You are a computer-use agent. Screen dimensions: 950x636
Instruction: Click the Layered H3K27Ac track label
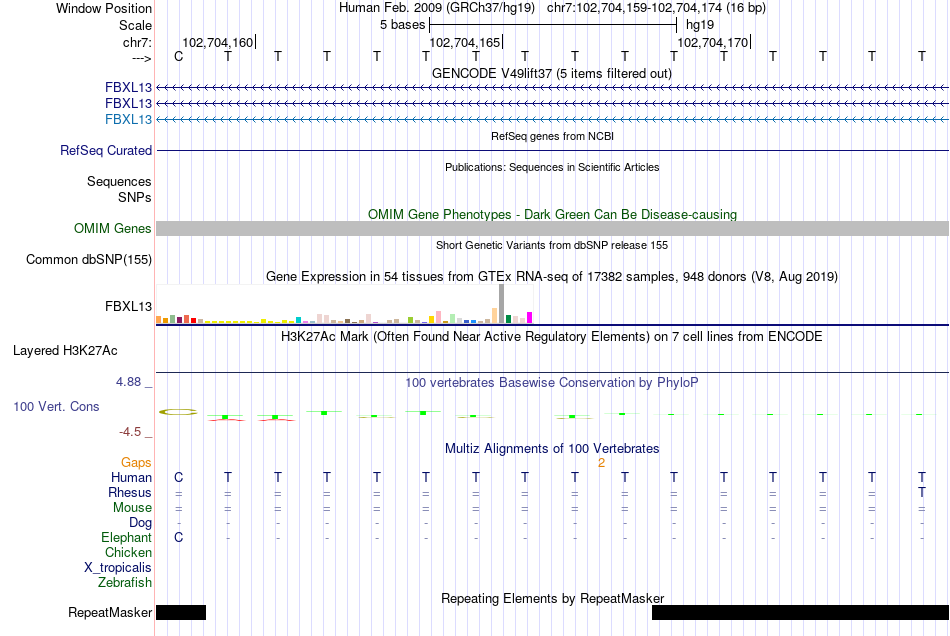point(65,351)
